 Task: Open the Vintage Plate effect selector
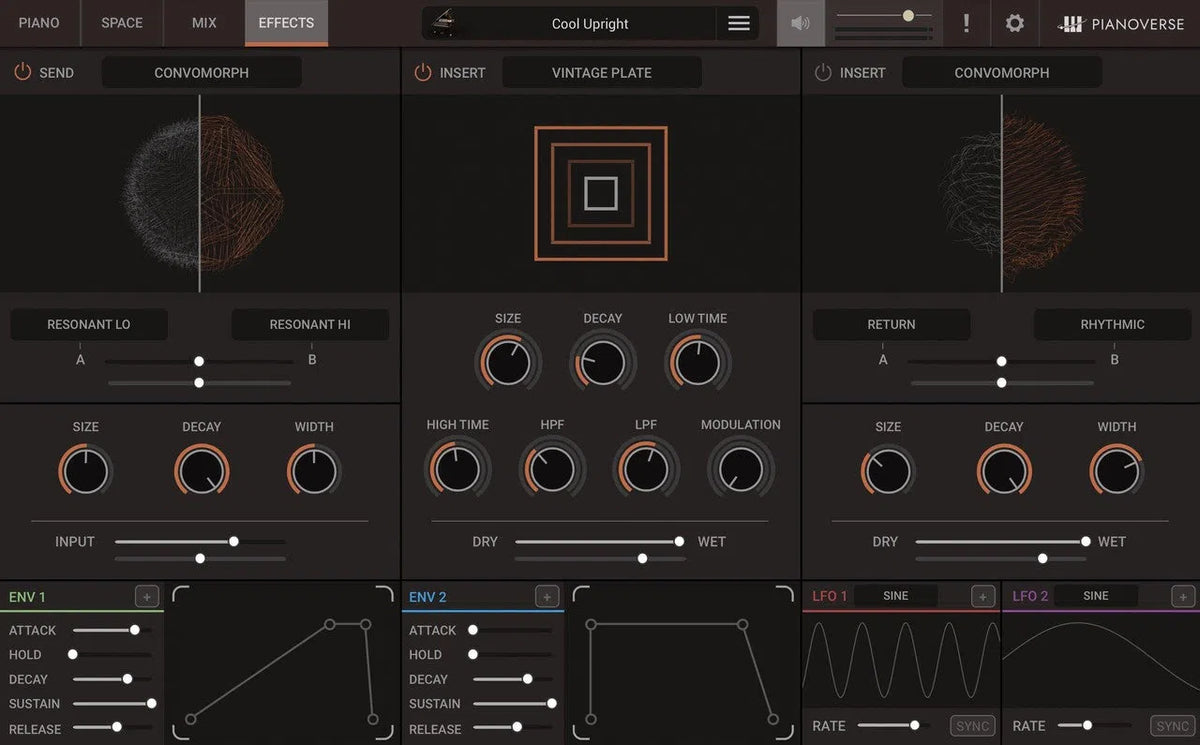point(601,72)
